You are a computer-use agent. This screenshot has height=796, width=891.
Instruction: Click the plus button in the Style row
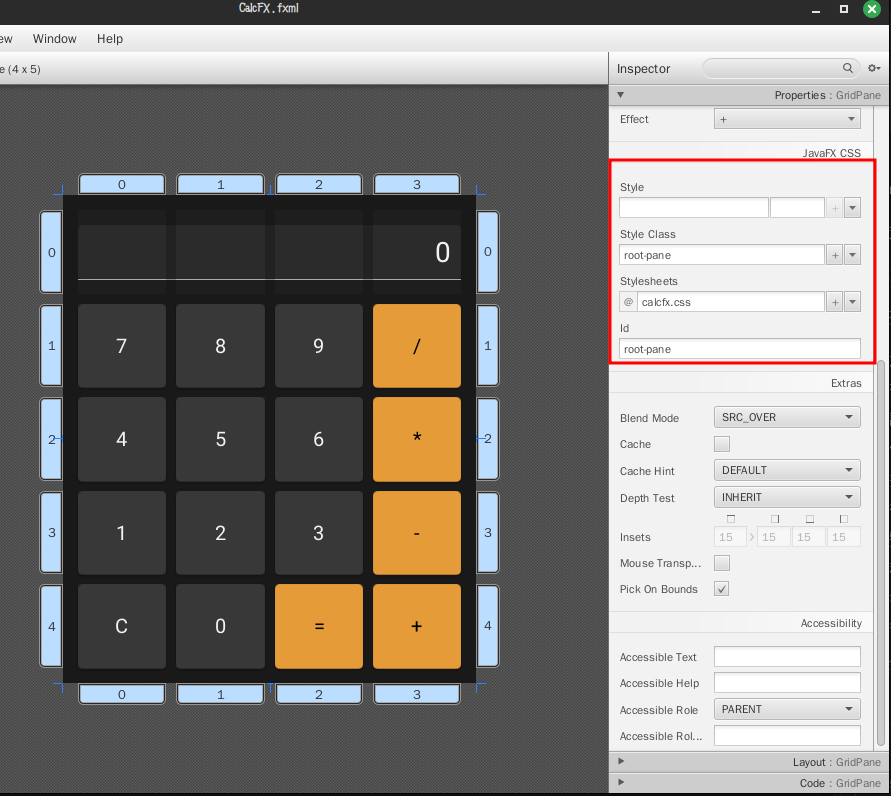coord(835,208)
